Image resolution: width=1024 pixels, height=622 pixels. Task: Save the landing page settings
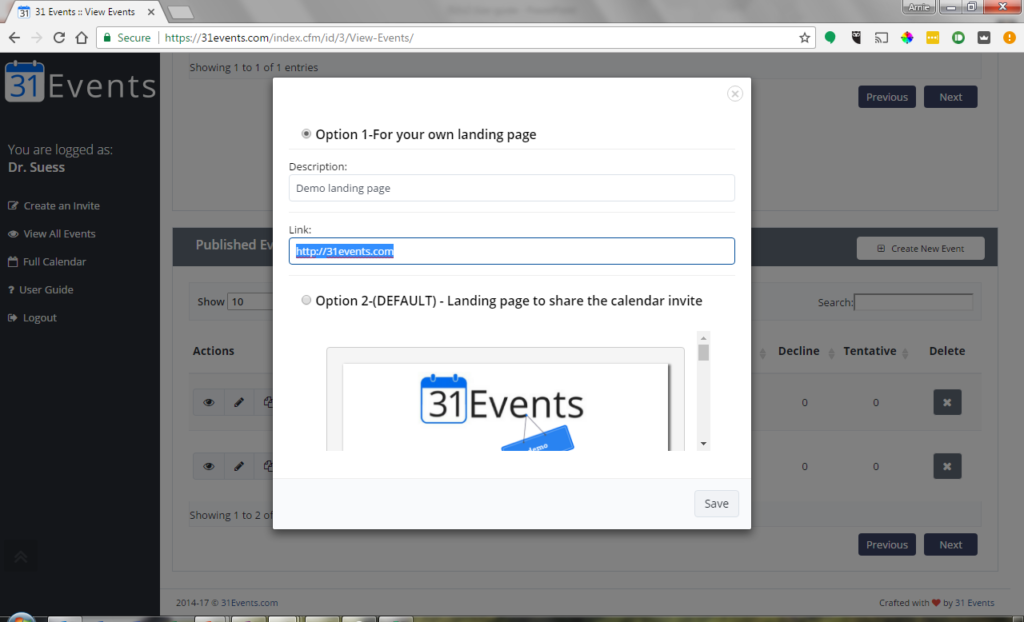click(716, 504)
